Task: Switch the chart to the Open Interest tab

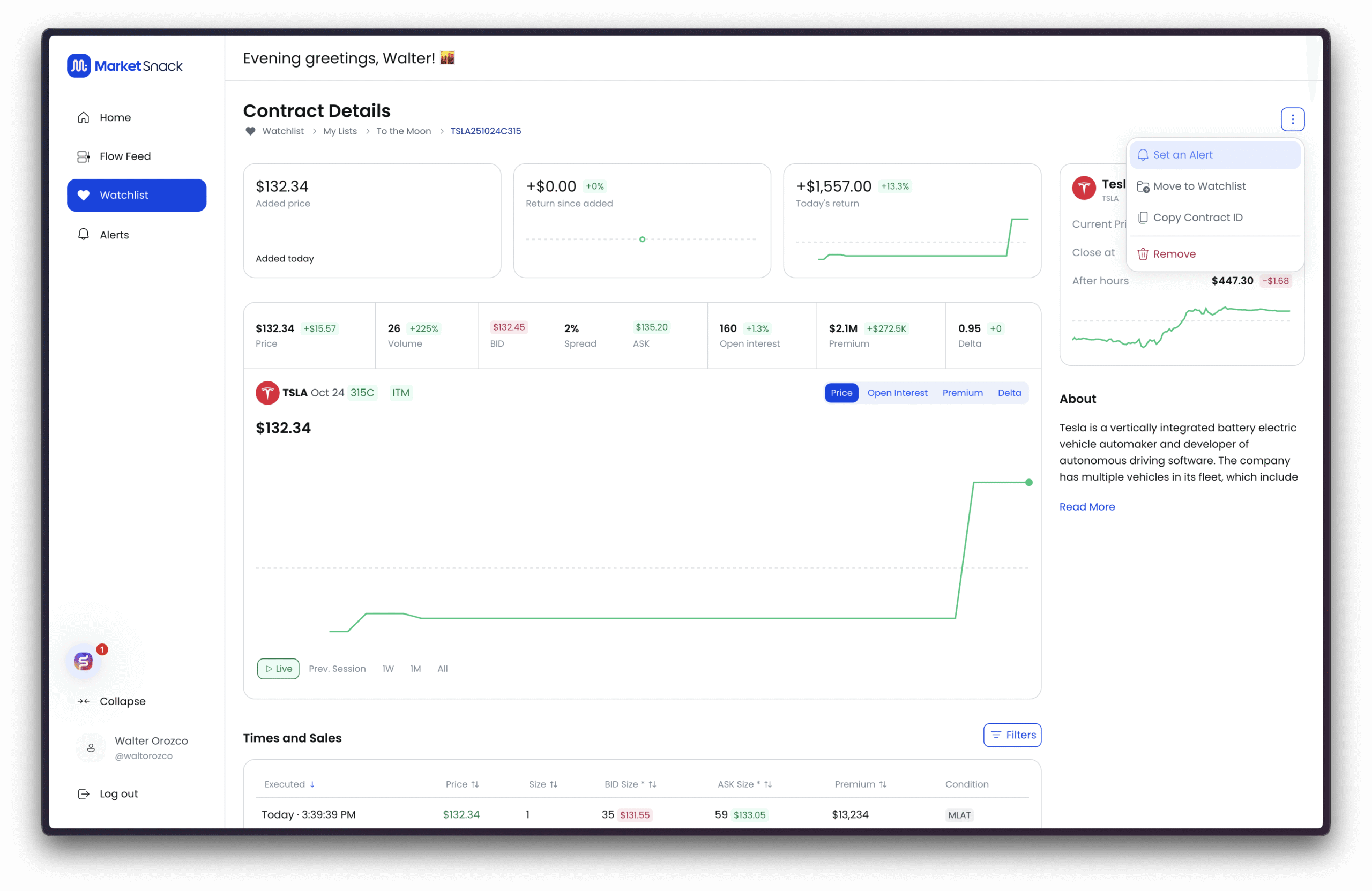Action: (x=897, y=393)
